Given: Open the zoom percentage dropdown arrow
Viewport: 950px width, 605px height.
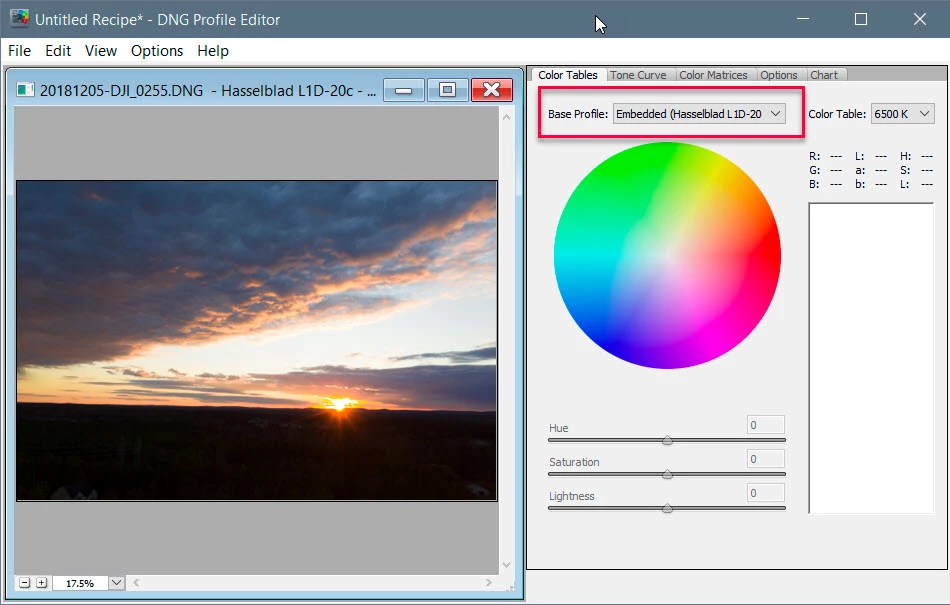Looking at the screenshot, I should tap(116, 583).
